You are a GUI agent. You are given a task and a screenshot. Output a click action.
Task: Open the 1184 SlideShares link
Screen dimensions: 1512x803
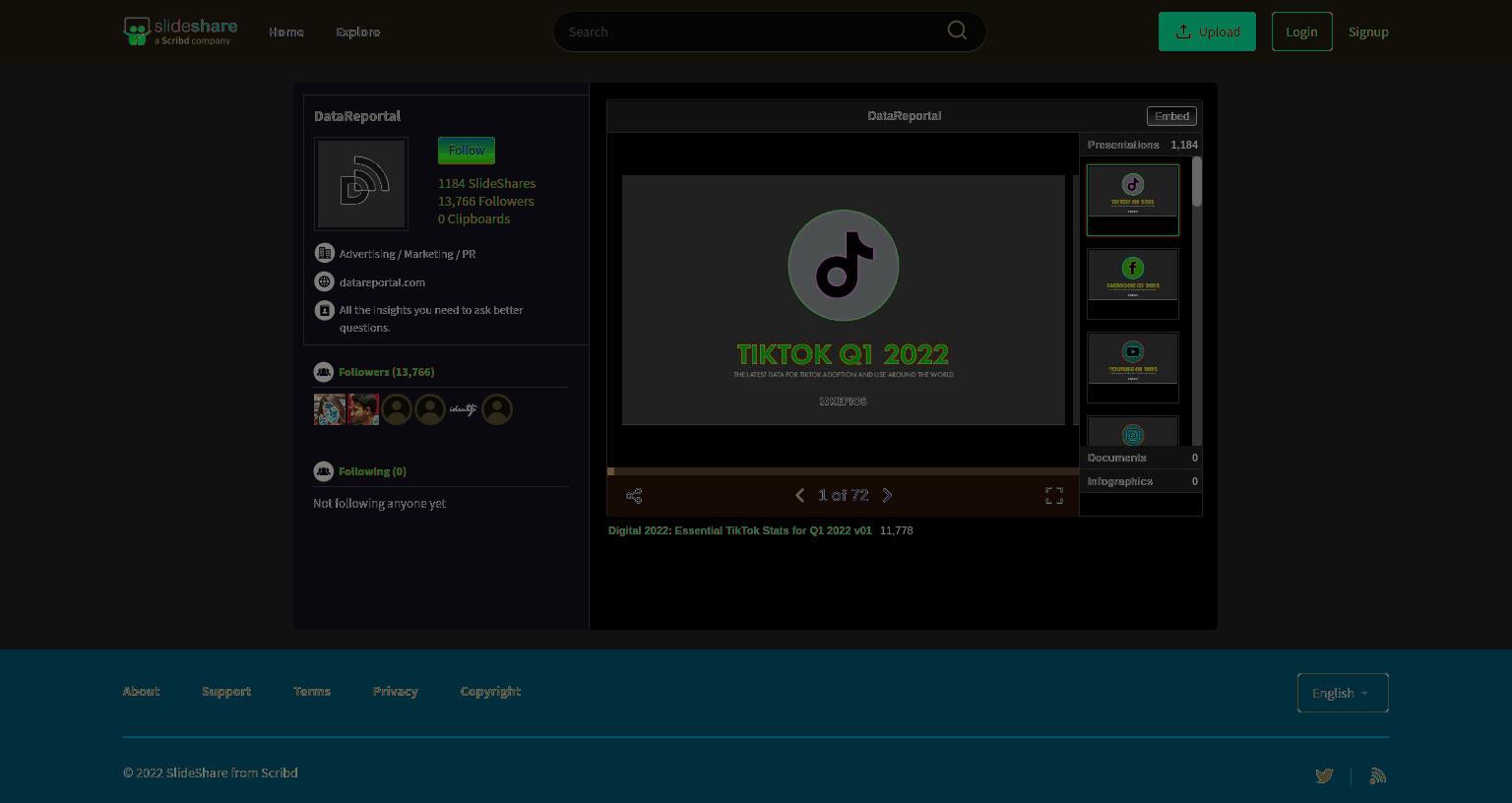click(x=486, y=183)
